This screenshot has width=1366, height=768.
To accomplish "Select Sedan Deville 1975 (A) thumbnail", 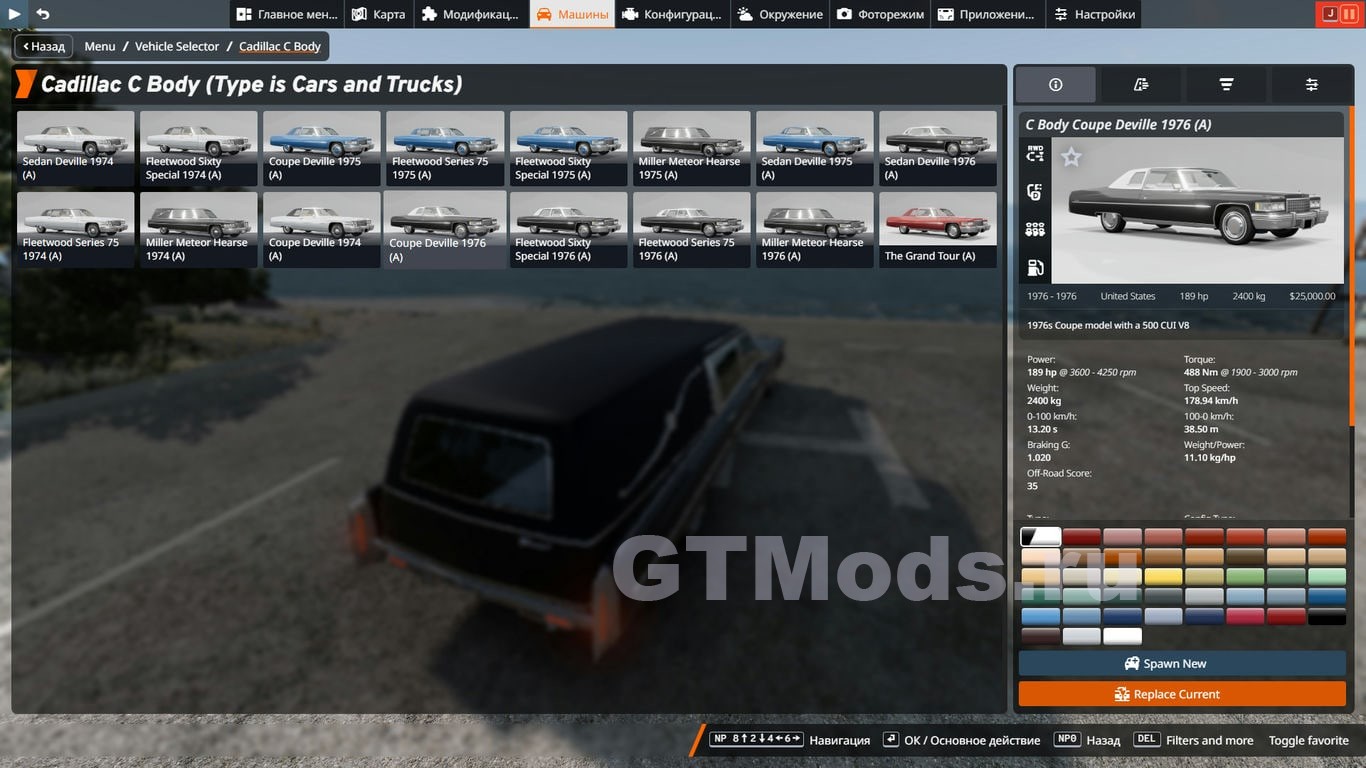I will pyautogui.click(x=815, y=148).
